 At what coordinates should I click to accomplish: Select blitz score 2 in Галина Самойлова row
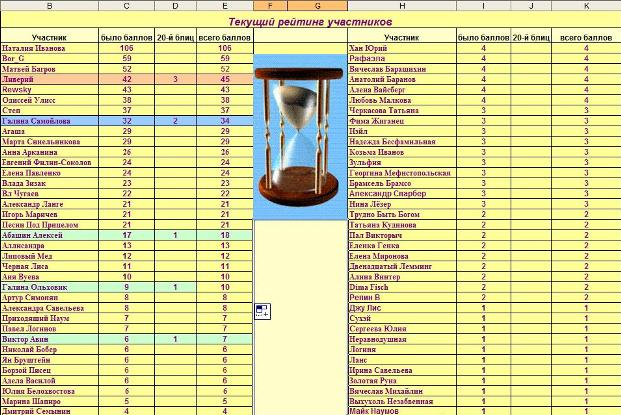[175, 121]
